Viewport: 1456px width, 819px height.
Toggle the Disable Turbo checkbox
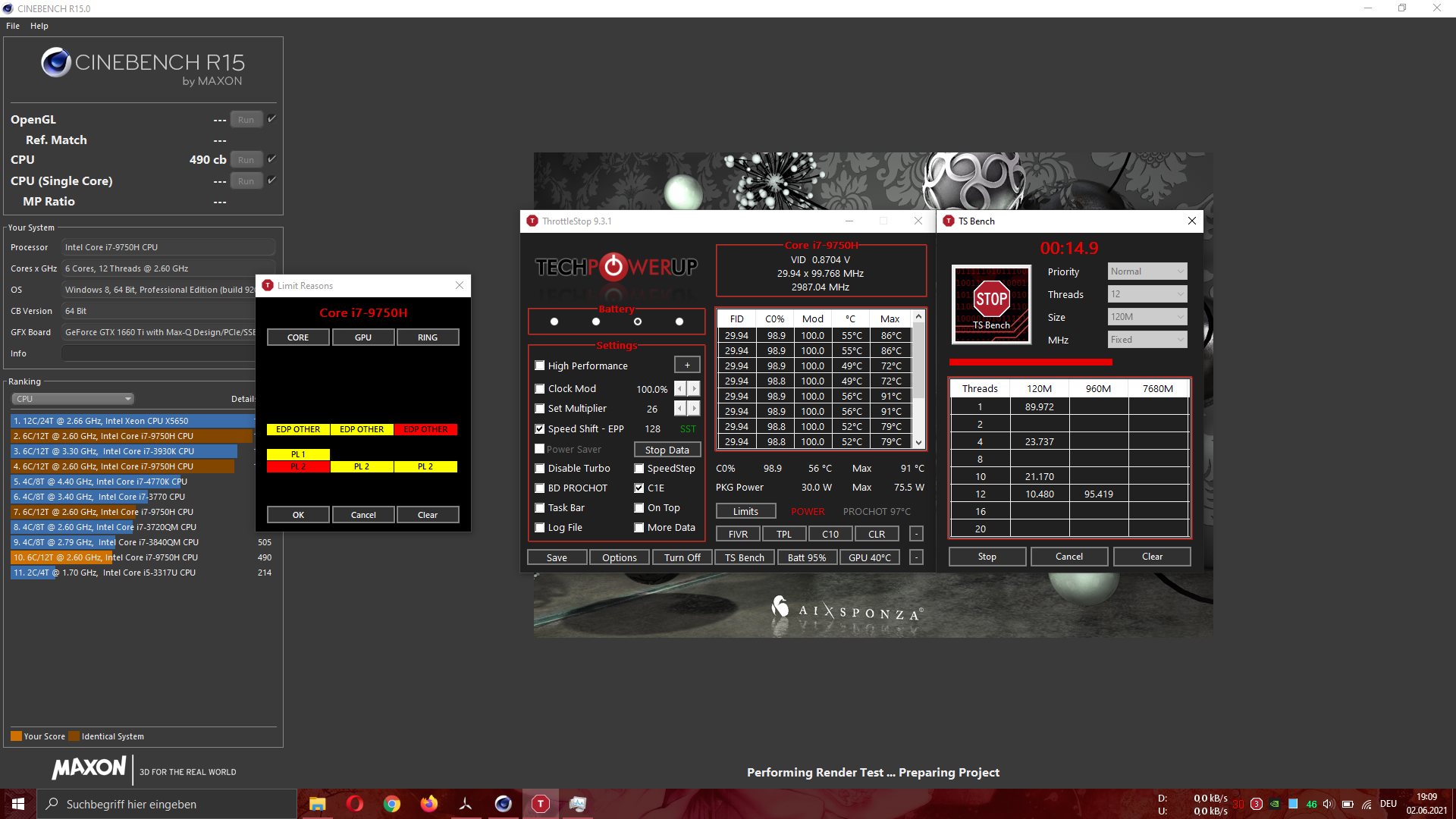540,469
